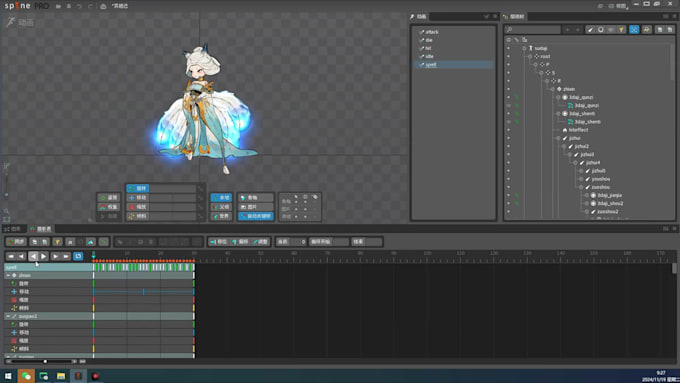This screenshot has width=680, height=383.
Task: Collapse the root bone node
Action: (530, 56)
